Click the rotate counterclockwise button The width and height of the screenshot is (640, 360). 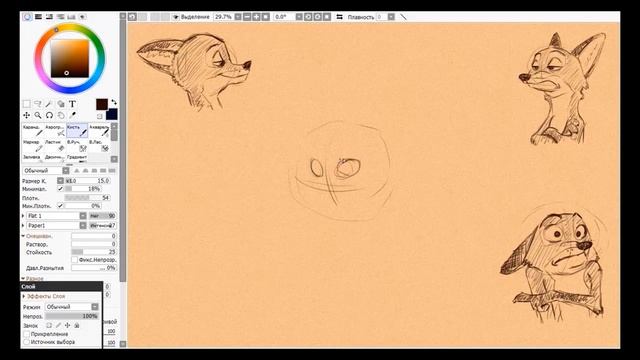point(308,17)
